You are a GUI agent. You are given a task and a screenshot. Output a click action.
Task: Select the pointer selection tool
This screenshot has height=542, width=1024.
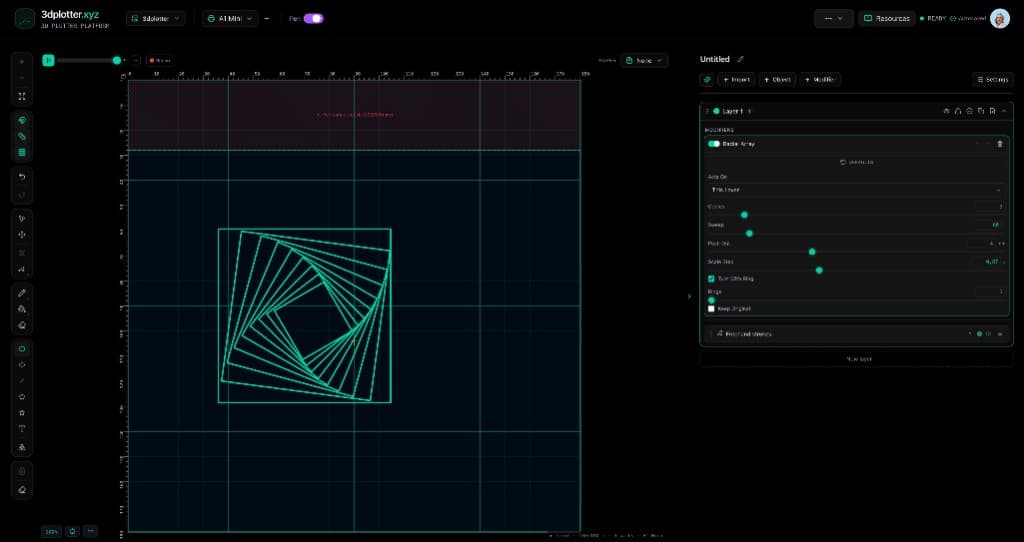[x=22, y=219]
